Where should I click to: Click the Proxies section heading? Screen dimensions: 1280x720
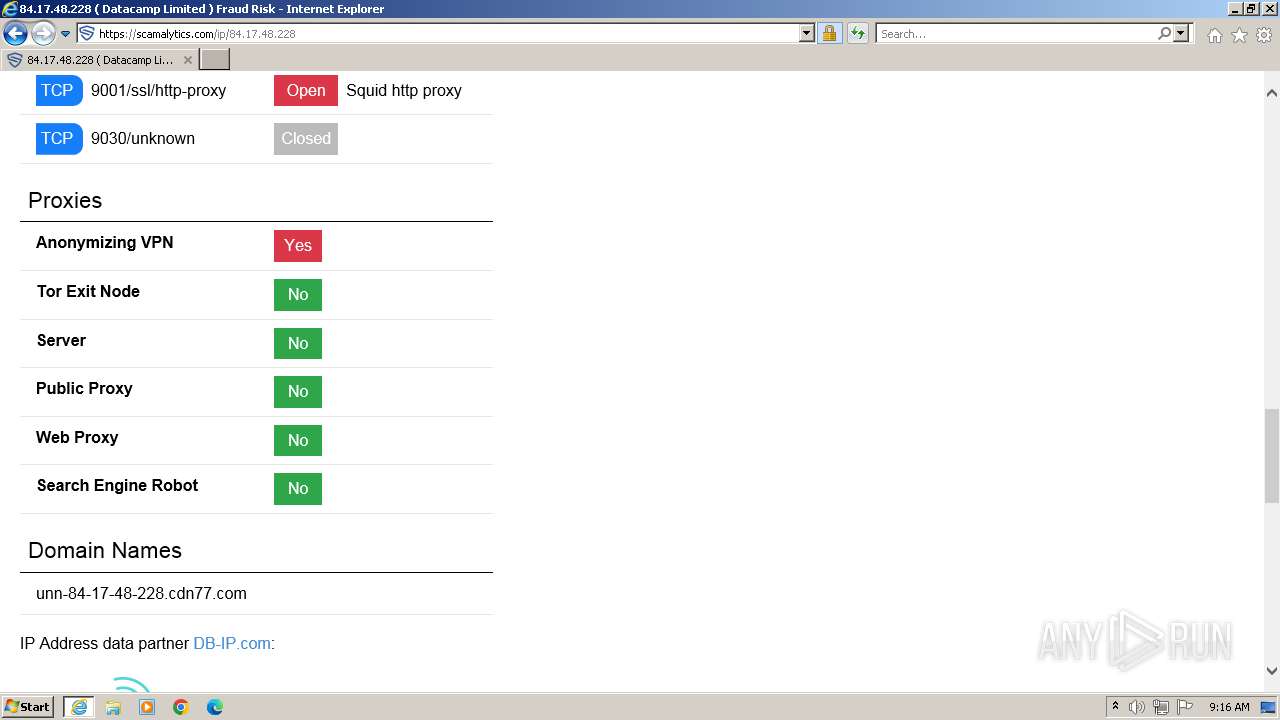coord(65,200)
